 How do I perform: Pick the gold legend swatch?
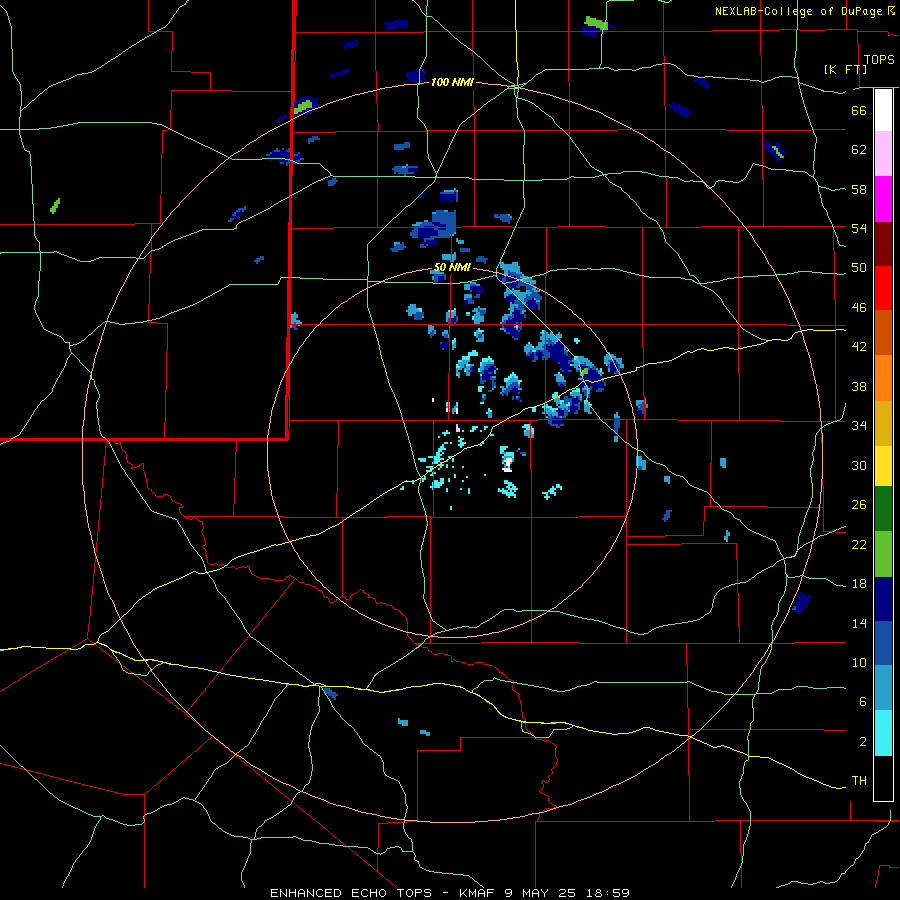[x=883, y=423]
